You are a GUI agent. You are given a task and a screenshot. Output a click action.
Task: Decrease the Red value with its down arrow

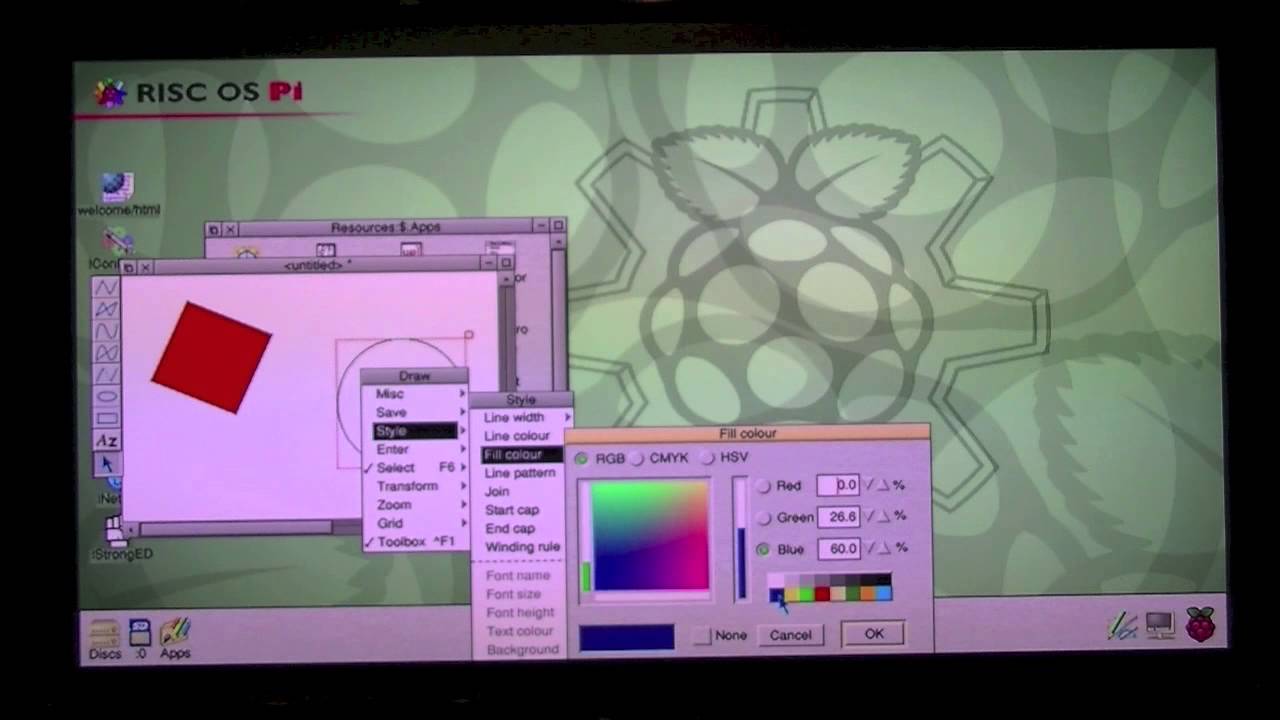(868, 485)
